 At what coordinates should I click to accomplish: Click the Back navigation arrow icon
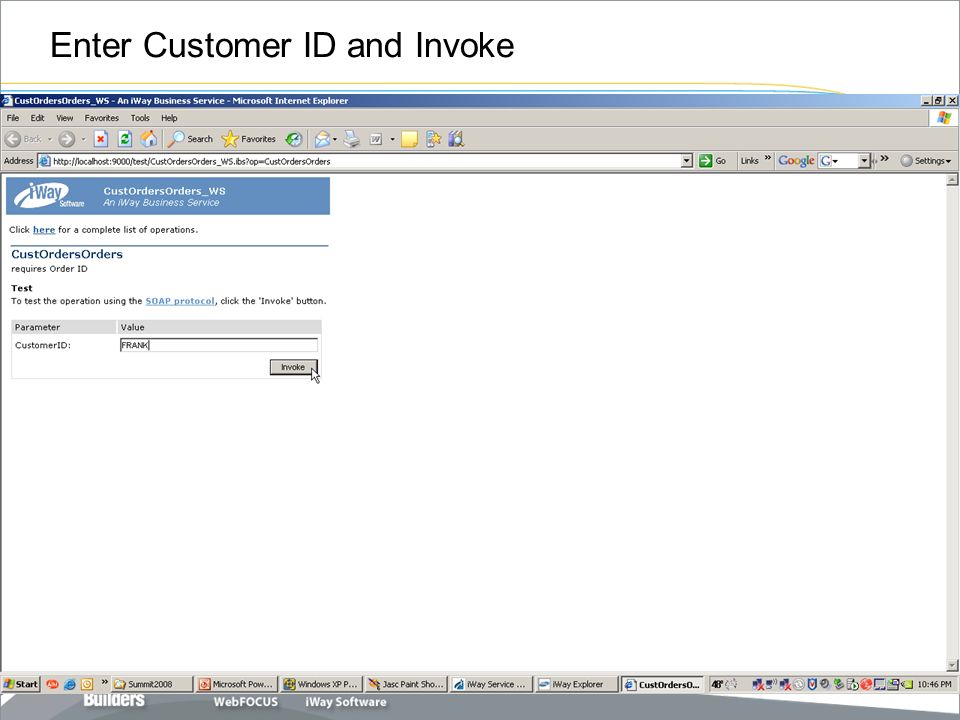(x=13, y=139)
